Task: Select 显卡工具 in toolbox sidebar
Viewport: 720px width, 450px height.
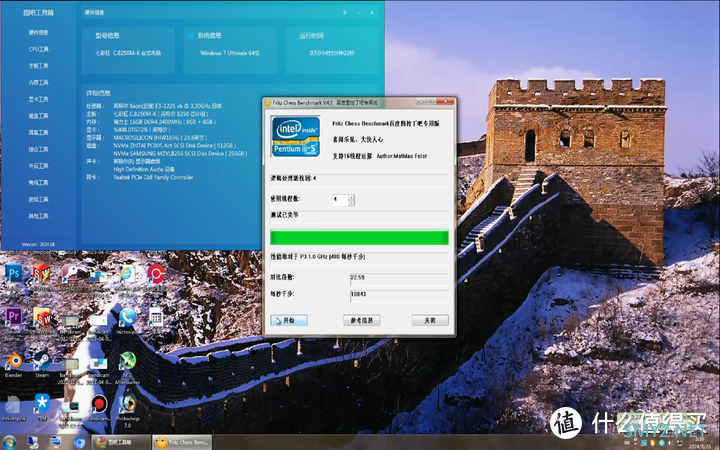Action: click(x=39, y=99)
